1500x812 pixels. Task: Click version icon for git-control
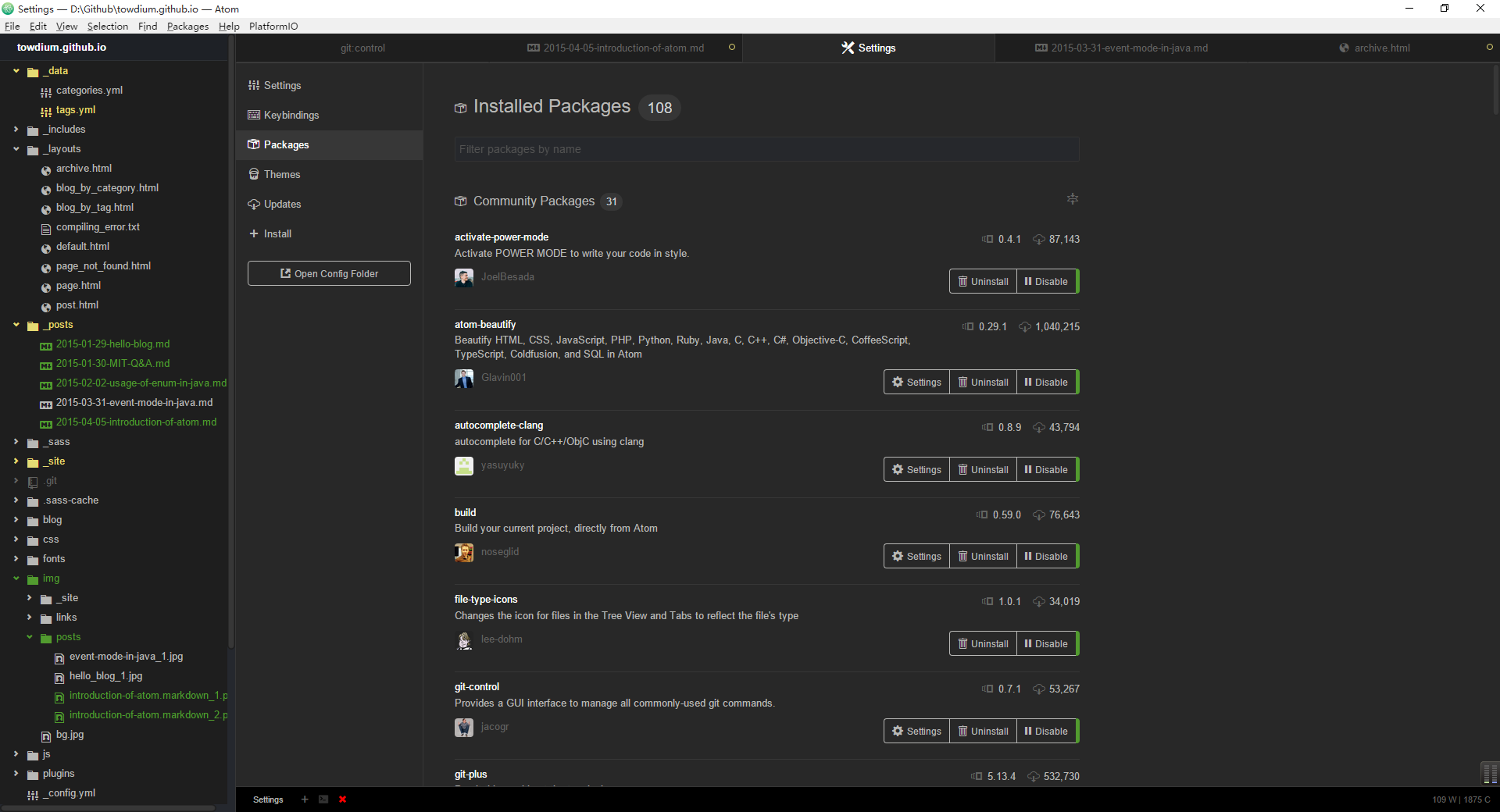(987, 689)
